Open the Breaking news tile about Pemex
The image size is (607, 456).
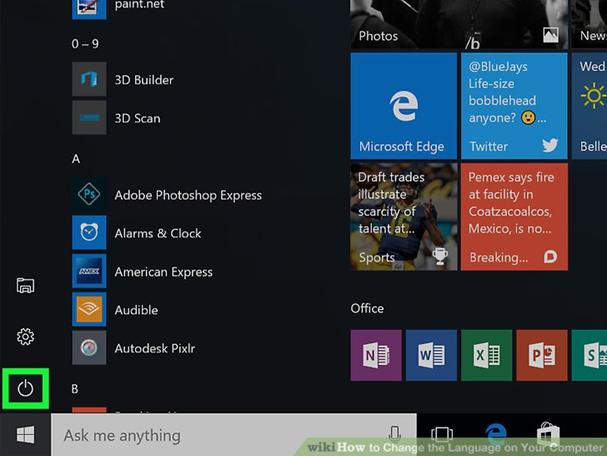[514, 217]
